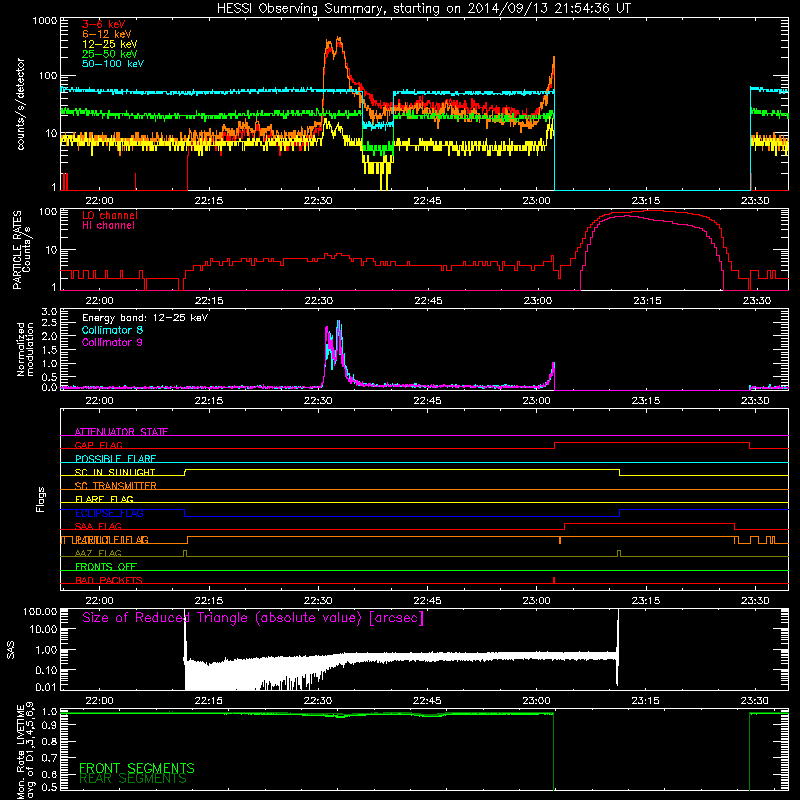Select the LO channel legend label

pos(110,215)
